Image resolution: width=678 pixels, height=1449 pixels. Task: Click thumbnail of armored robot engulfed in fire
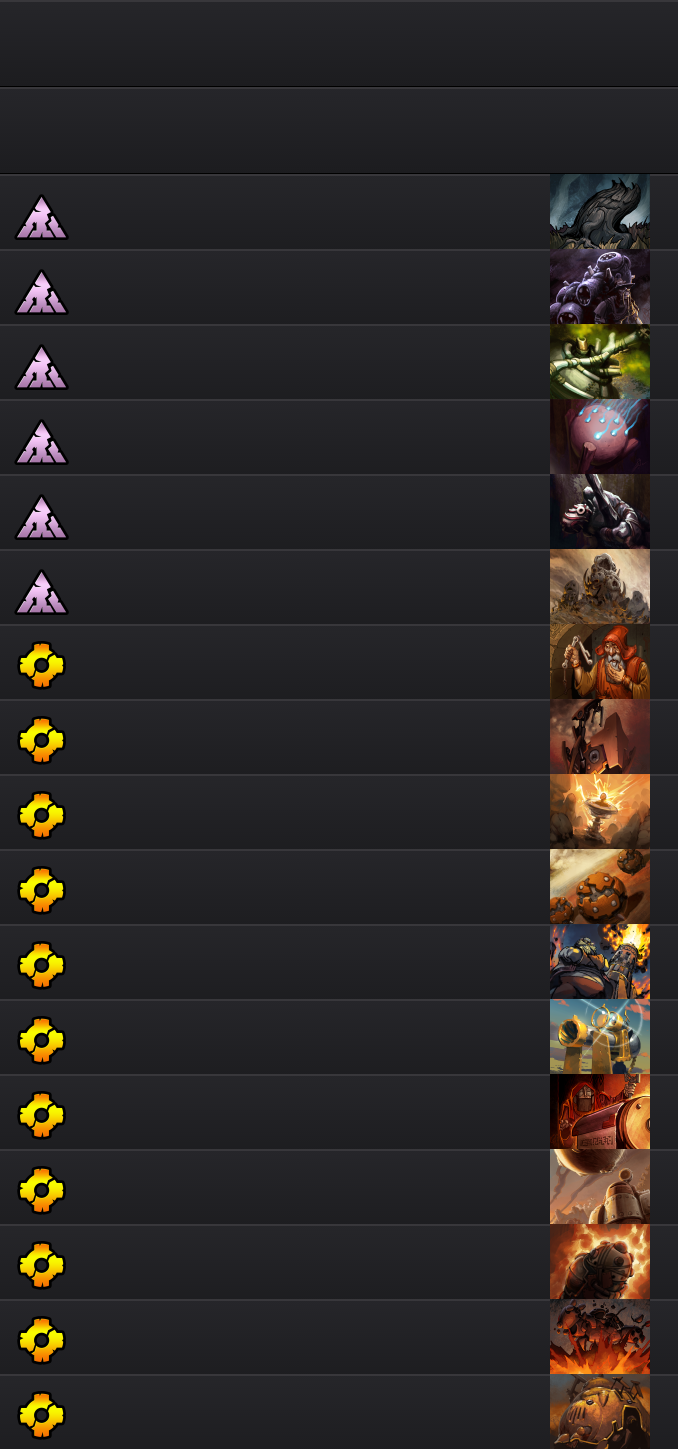600,1262
